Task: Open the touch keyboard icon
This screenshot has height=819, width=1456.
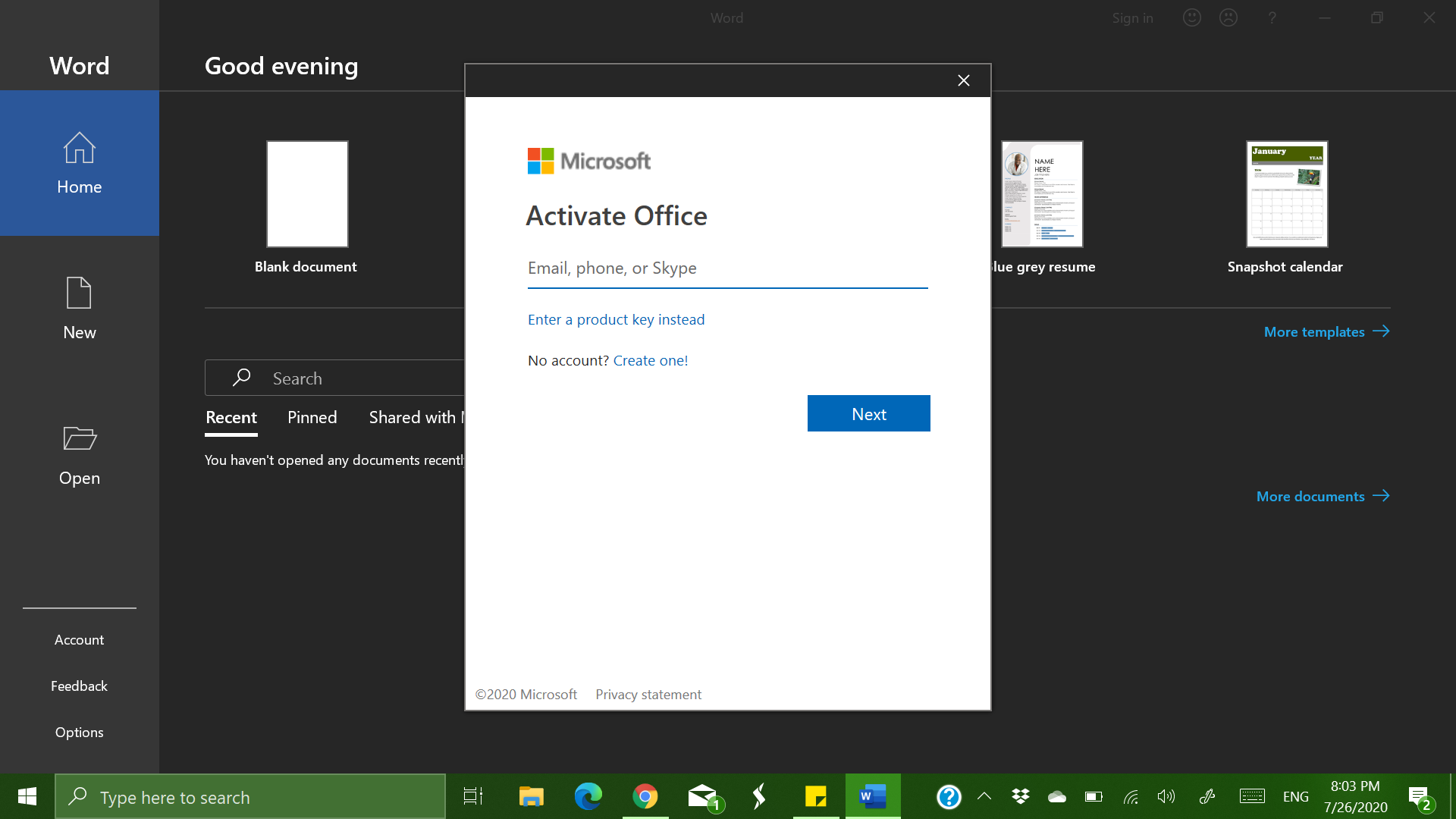Action: tap(1251, 796)
